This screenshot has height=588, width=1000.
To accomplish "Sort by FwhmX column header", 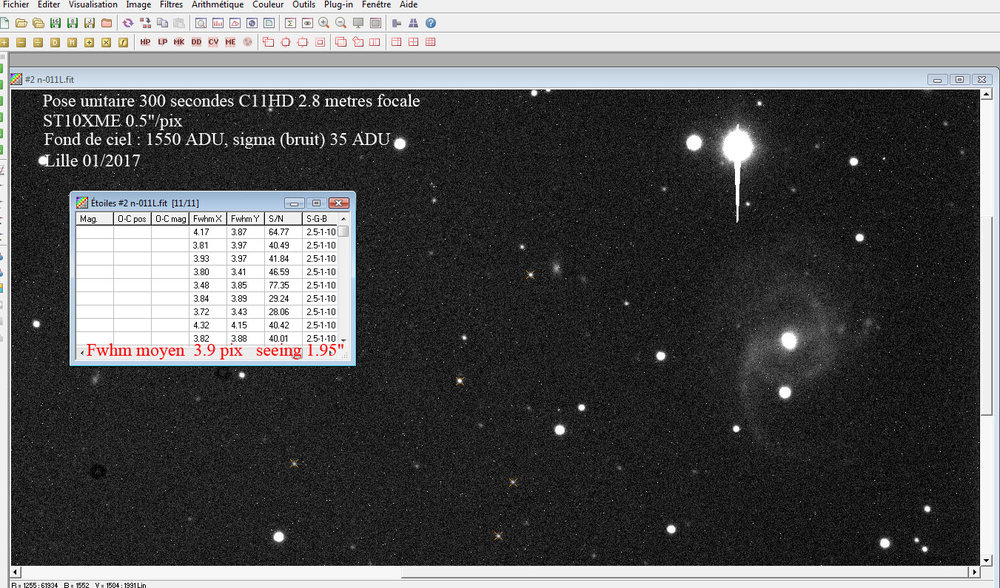I will pyautogui.click(x=208, y=219).
